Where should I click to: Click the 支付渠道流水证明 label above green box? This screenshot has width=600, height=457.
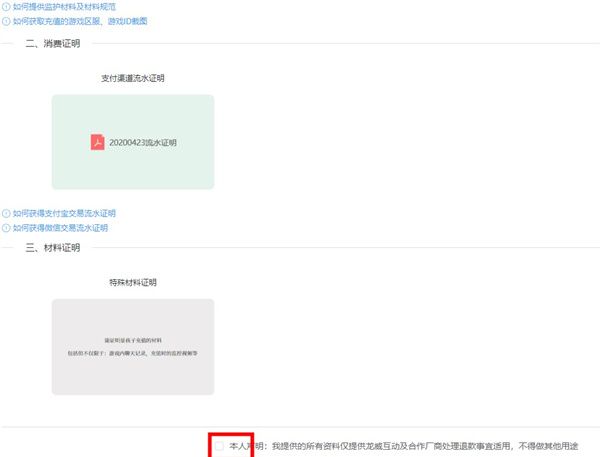(133, 77)
